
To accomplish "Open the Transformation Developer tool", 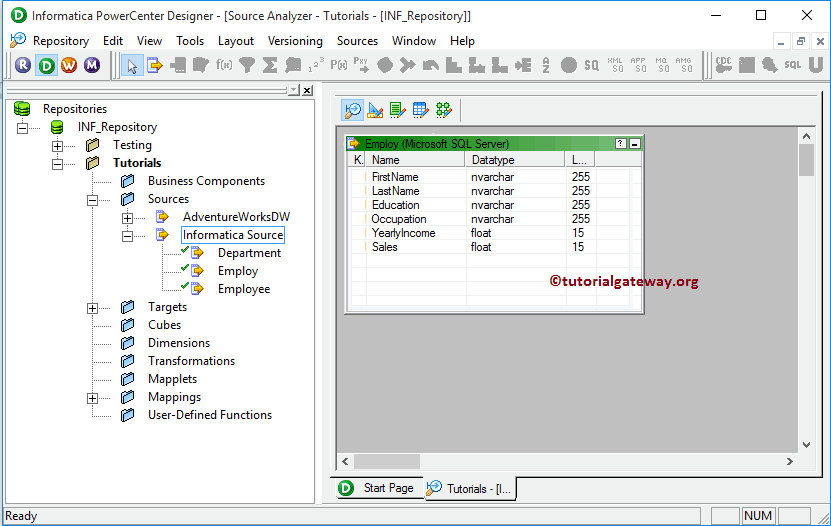I will click(397, 110).
